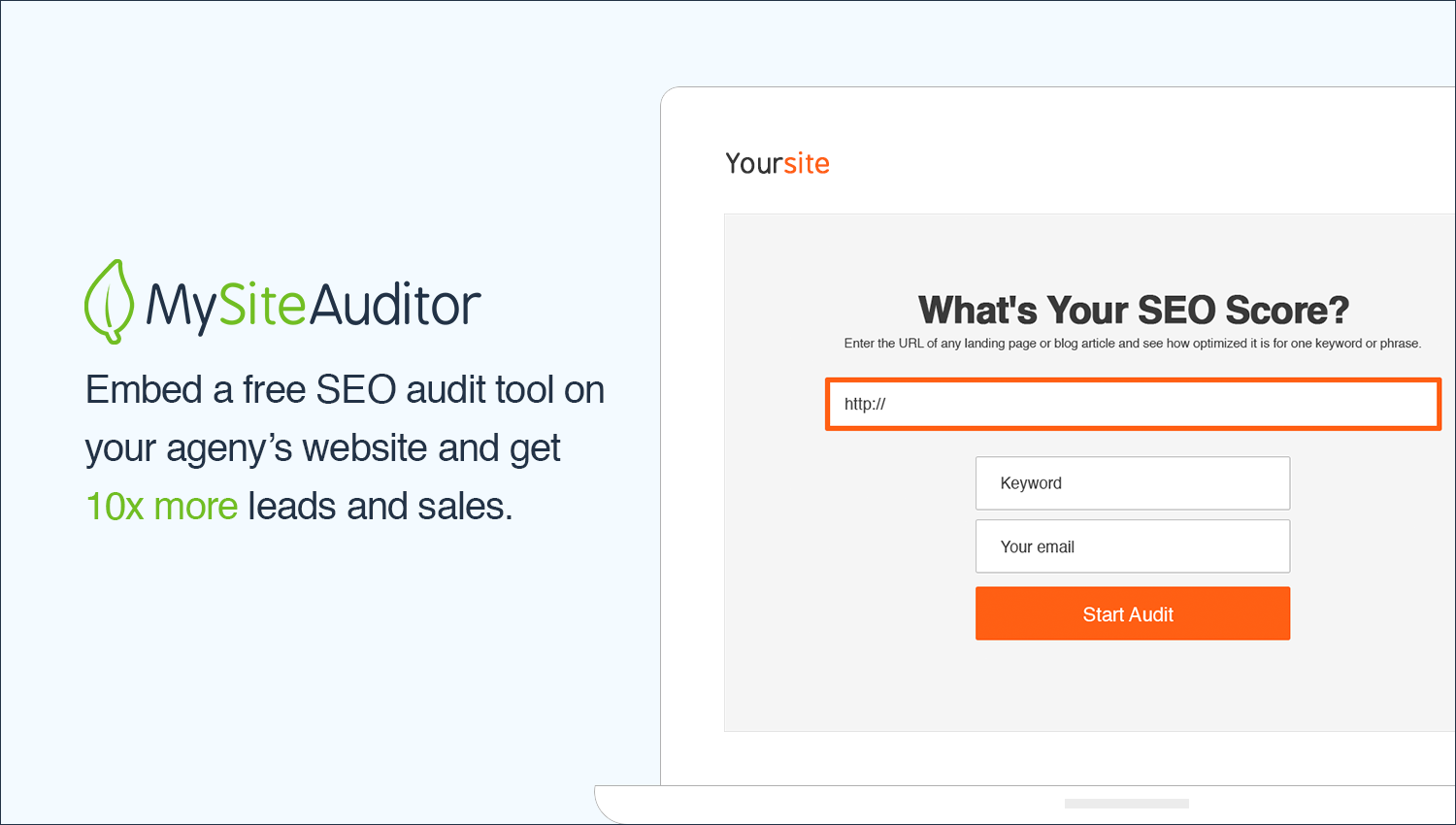Click the "leads and sales." text
1456x825 pixels.
pos(380,506)
